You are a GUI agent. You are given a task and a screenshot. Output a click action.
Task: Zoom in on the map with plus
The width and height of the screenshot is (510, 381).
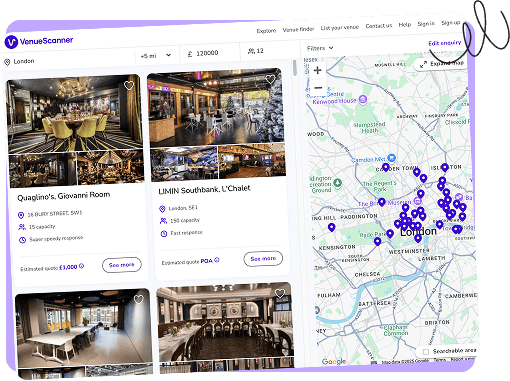(x=318, y=70)
